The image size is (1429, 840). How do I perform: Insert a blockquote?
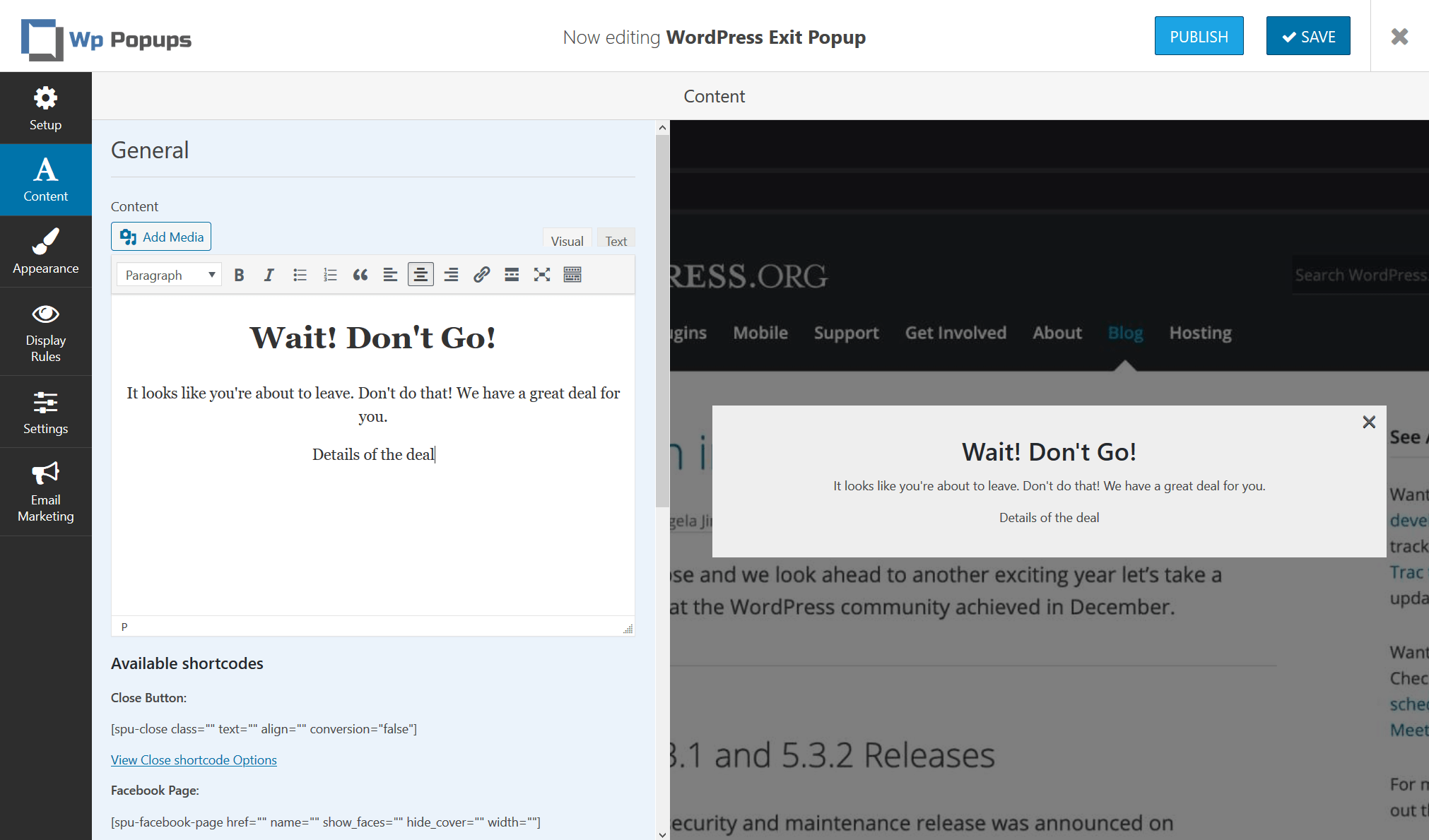coord(360,274)
